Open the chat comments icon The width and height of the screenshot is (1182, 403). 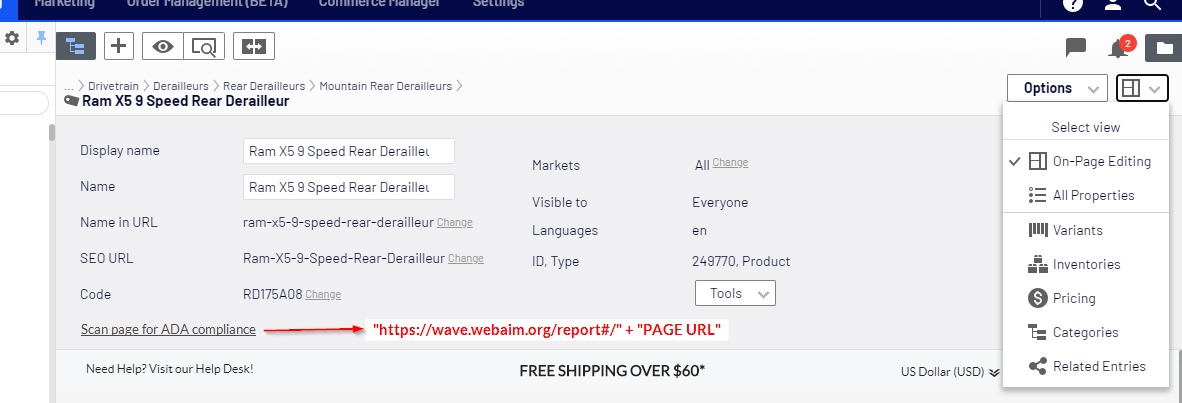point(1076,47)
